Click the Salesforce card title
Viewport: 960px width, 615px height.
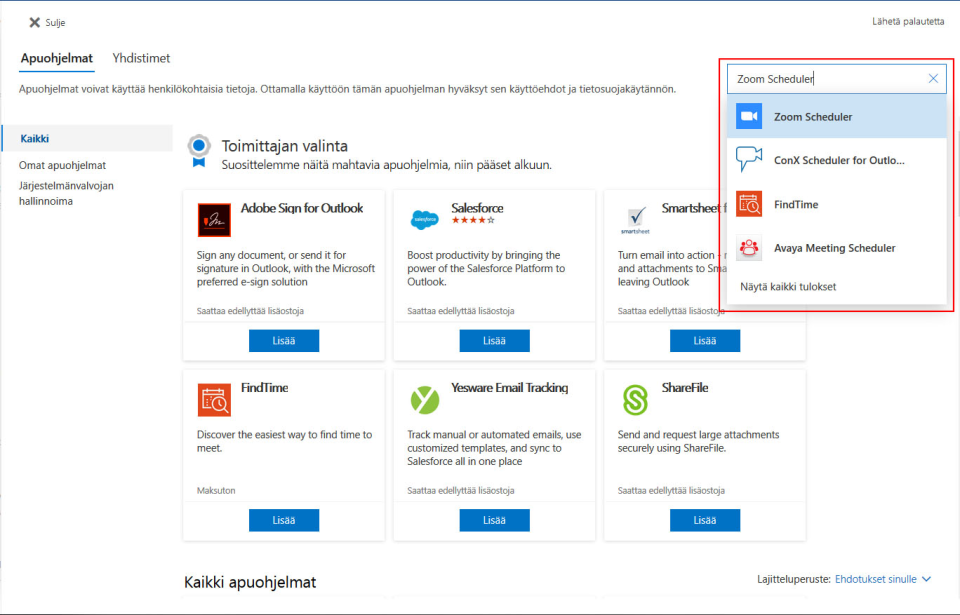pos(477,208)
